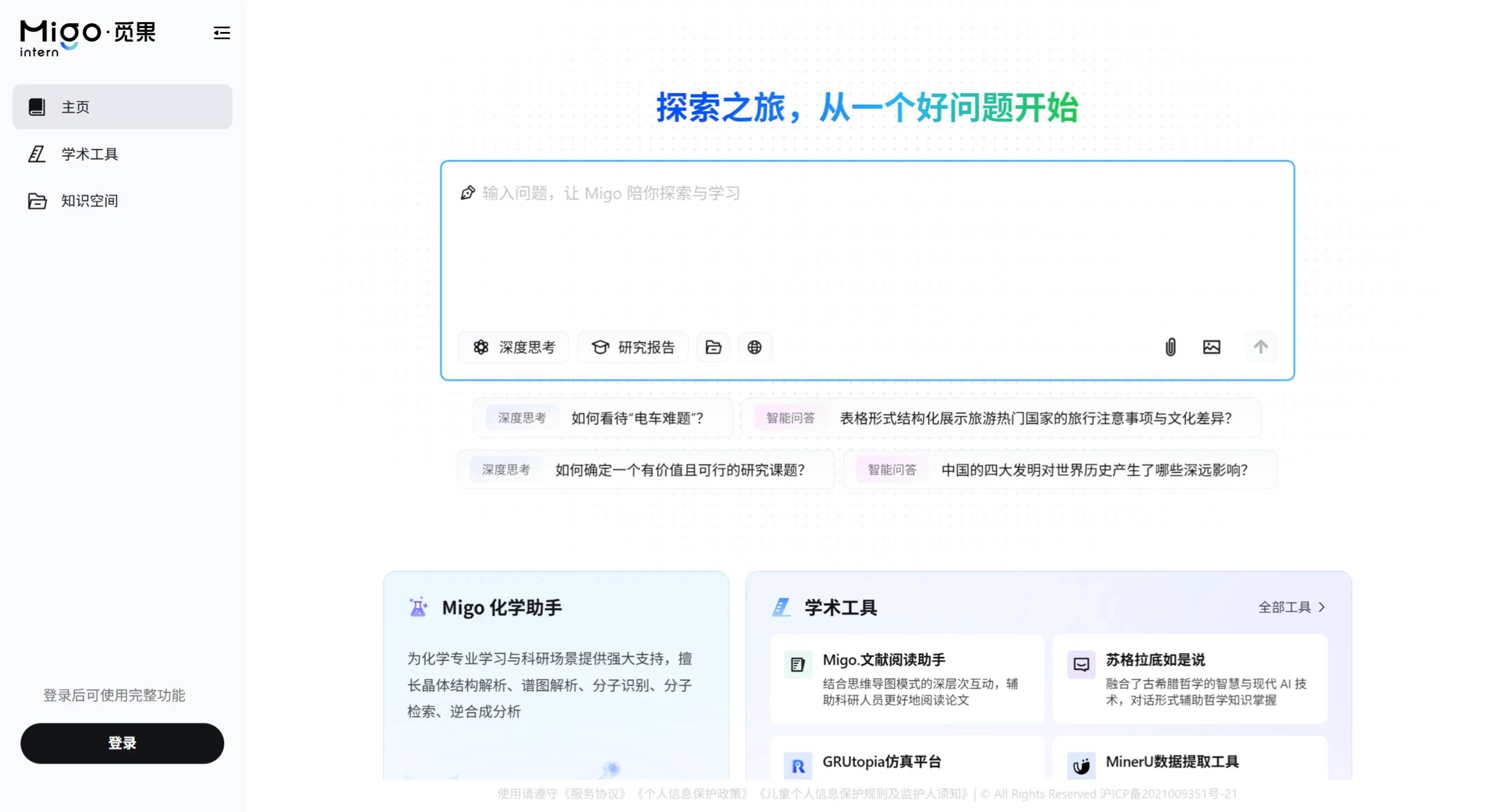Click the 登录 login button
The width and height of the screenshot is (1490, 812).
[x=122, y=743]
